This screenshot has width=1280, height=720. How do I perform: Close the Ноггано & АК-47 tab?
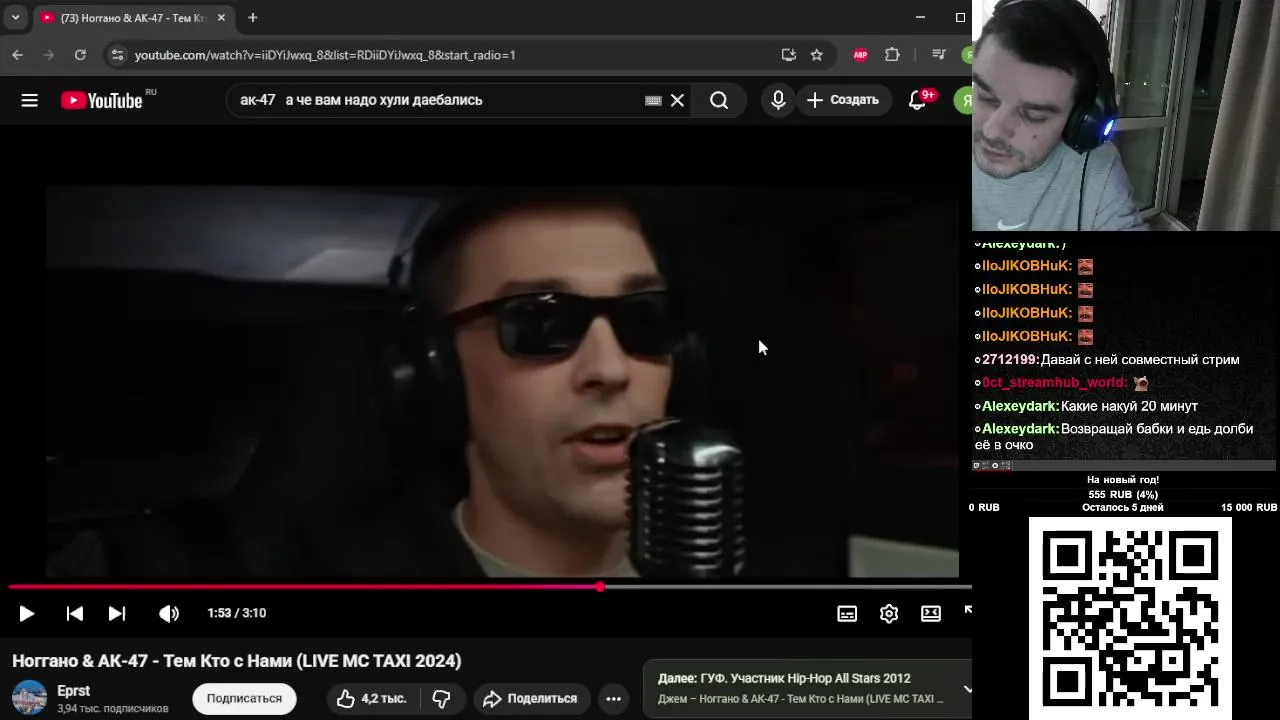(221, 18)
